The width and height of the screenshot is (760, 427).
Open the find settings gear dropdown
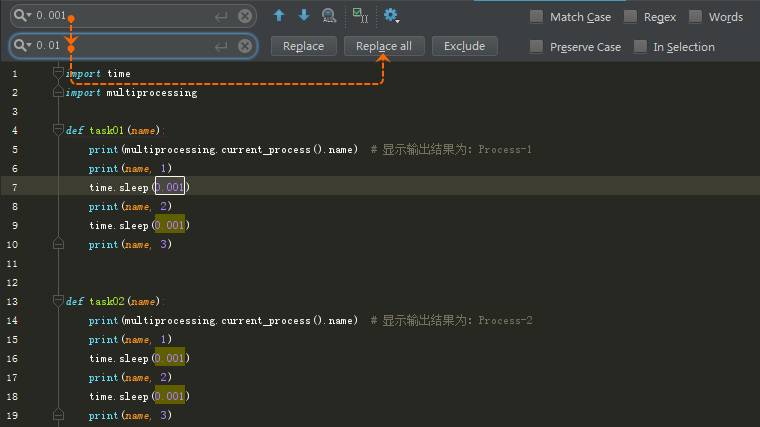[391, 16]
